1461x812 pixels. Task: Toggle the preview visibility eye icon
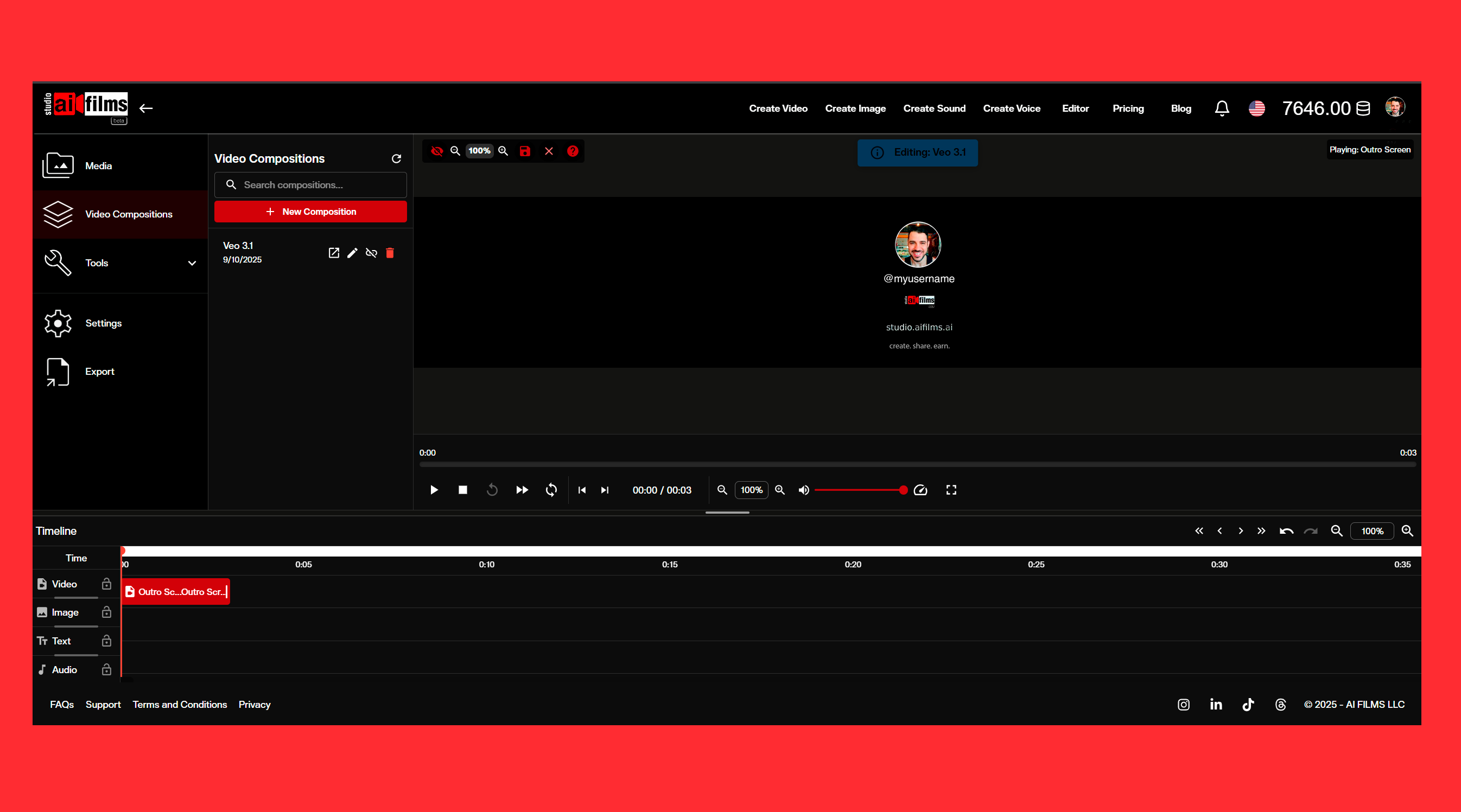(x=437, y=151)
